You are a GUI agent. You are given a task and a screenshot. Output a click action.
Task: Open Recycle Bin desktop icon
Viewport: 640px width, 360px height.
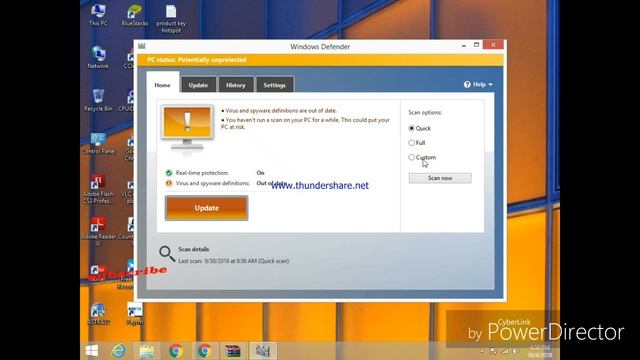98,100
